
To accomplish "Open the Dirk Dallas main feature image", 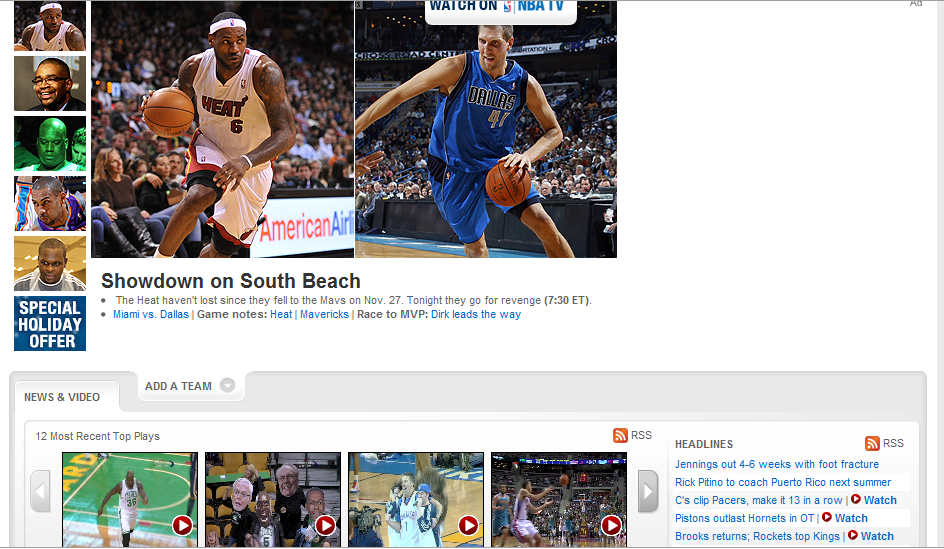I will coord(486,129).
